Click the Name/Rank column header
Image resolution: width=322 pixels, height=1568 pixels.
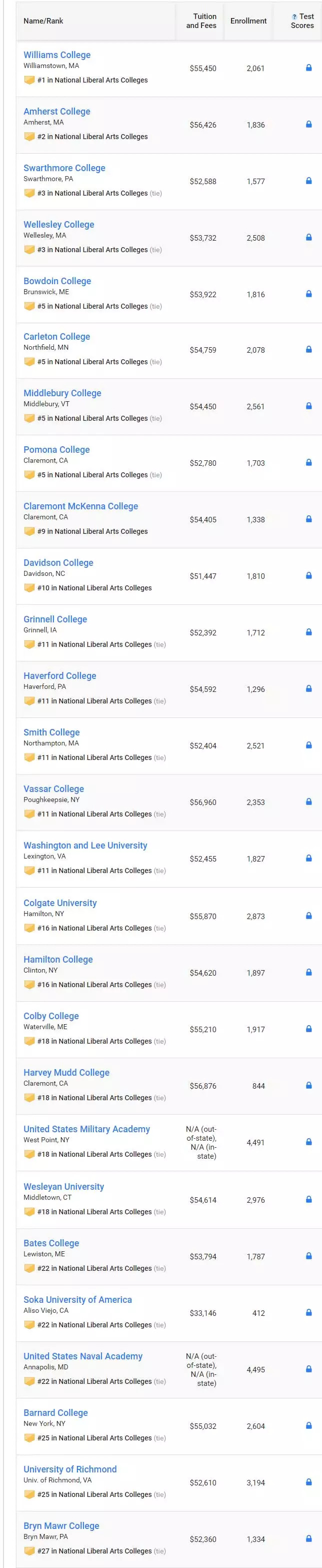click(43, 21)
